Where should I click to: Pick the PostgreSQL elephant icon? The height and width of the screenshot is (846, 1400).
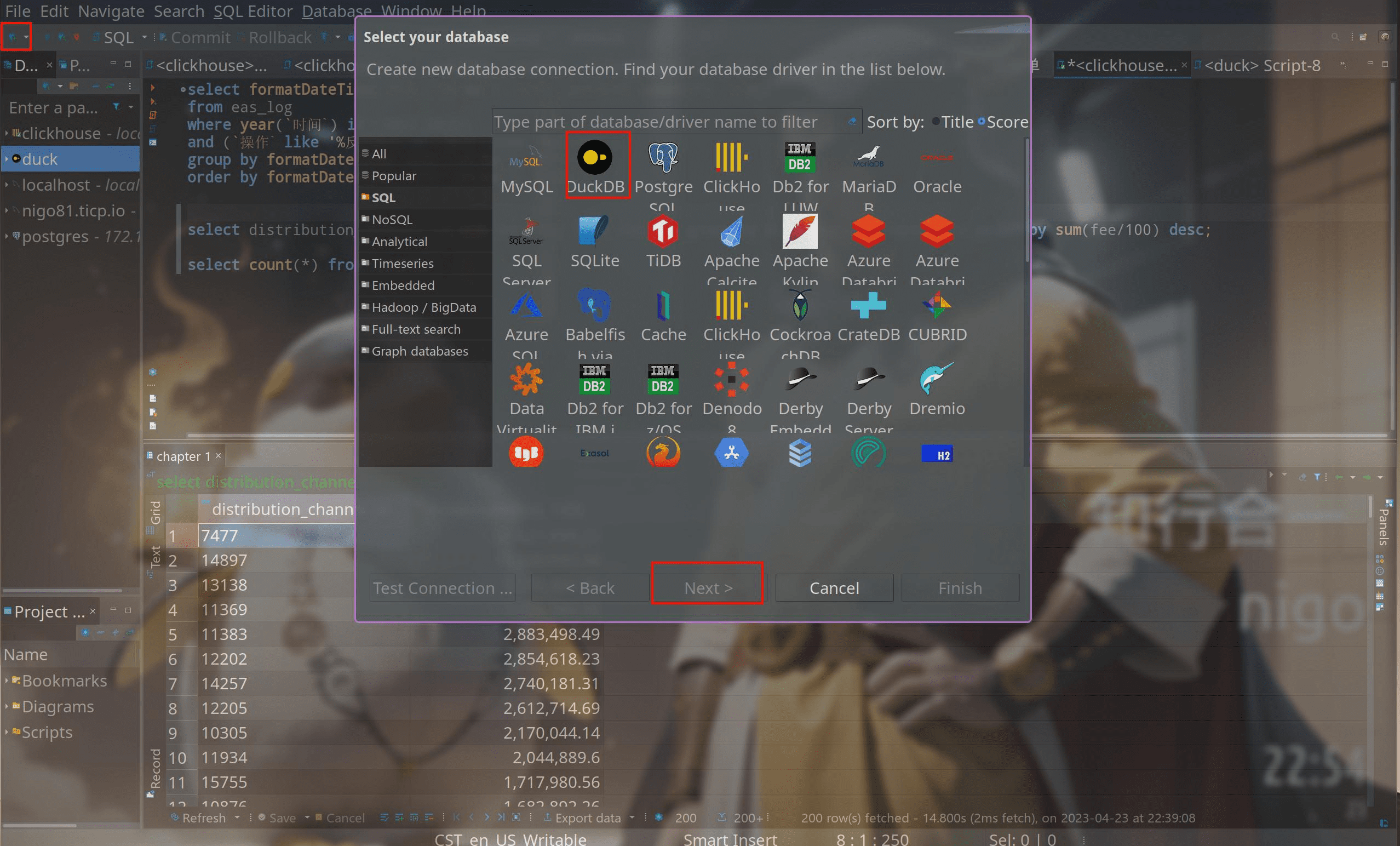coord(663,157)
